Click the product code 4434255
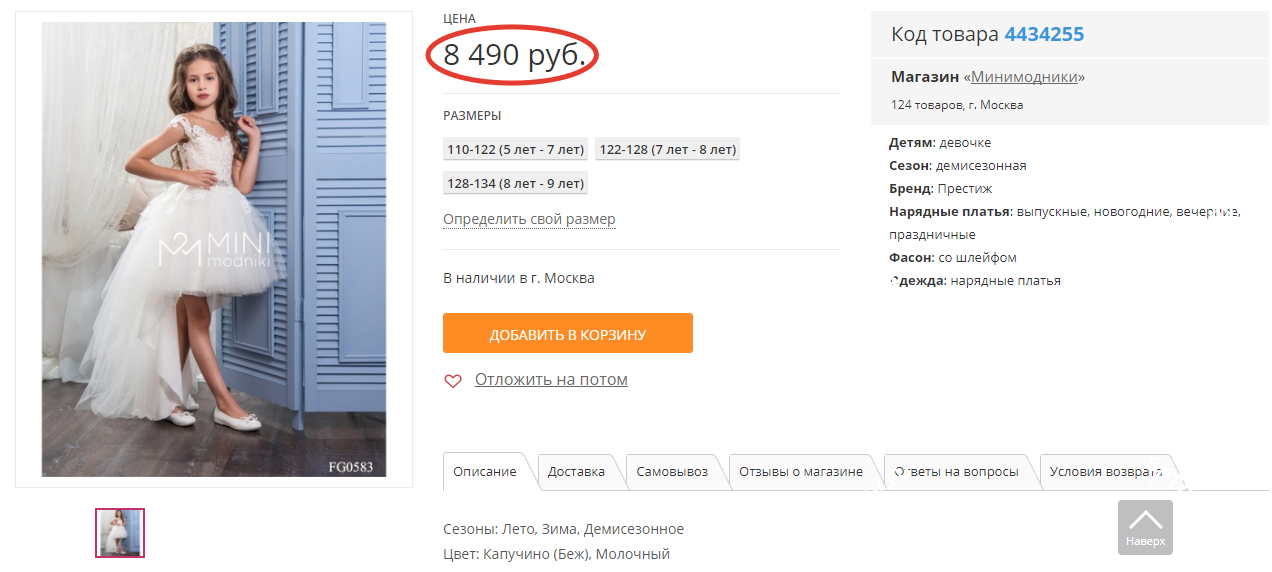This screenshot has height=572, width=1272. click(1044, 34)
